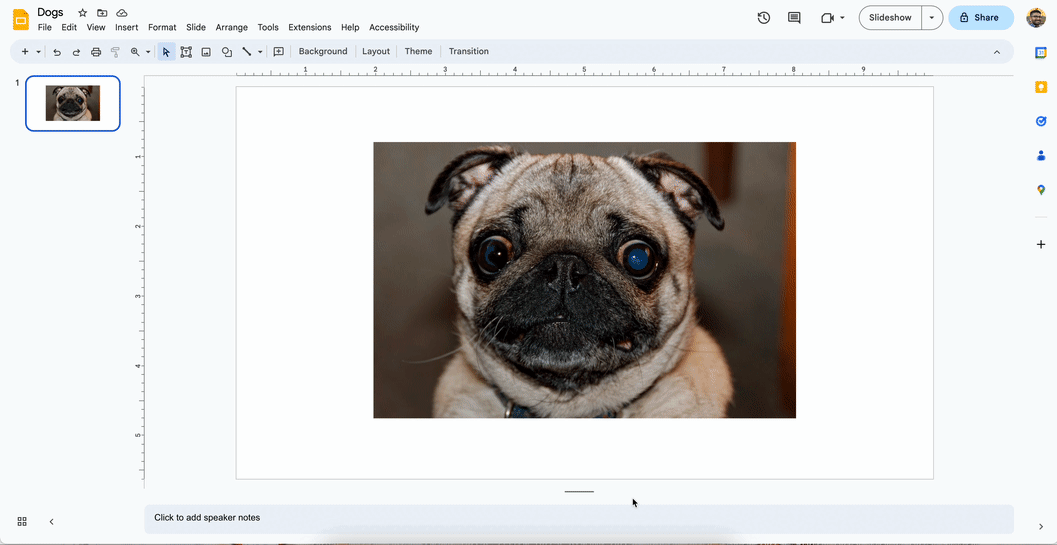This screenshot has height=545, width=1057.
Task: Rename the Dogs presentation title
Action: [x=51, y=12]
